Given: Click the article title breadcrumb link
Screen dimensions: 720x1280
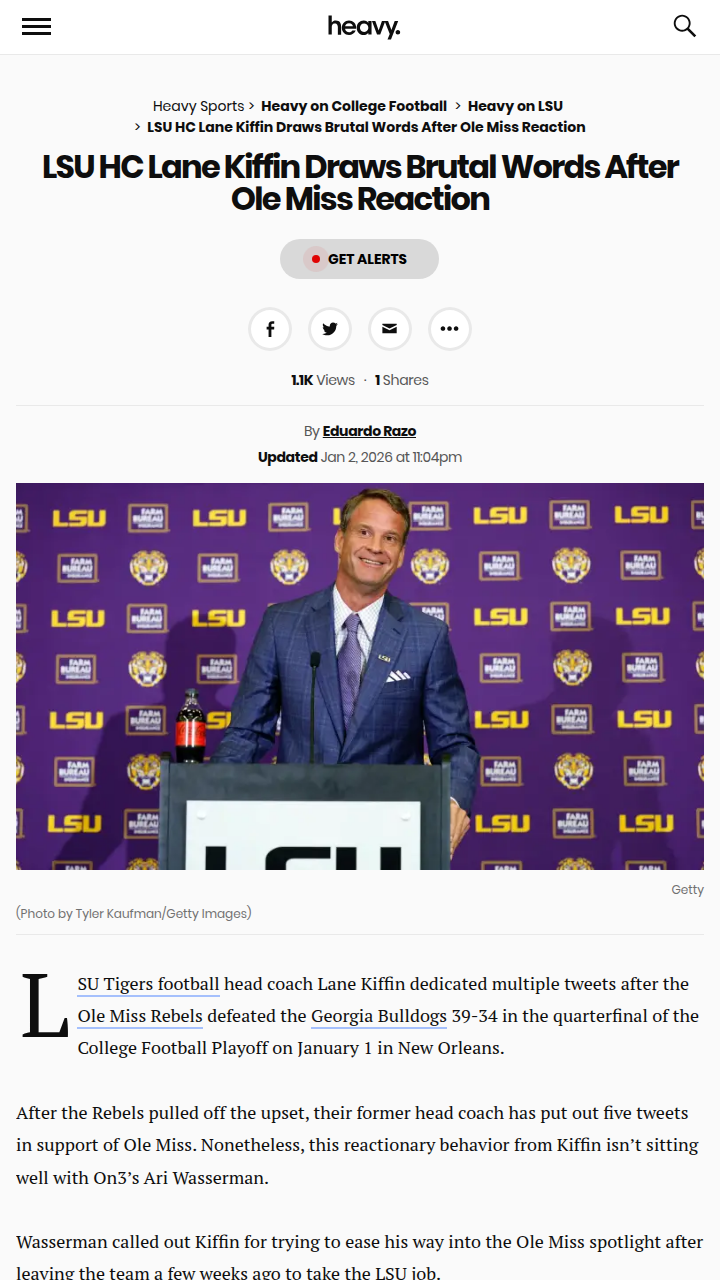Looking at the screenshot, I should pyautogui.click(x=366, y=127).
